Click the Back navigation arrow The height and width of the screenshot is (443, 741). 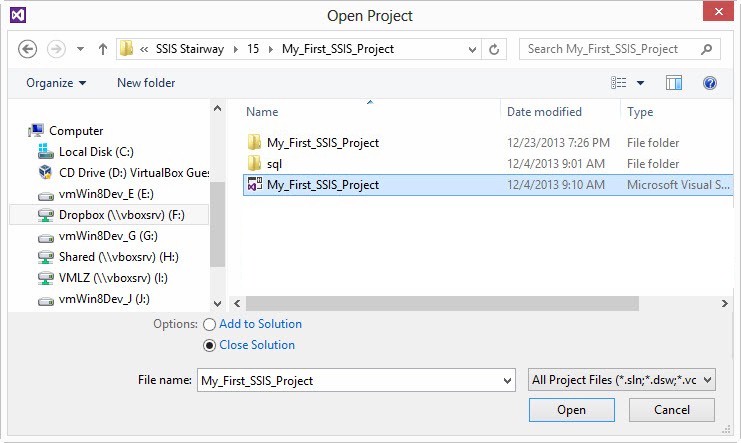pos(28,48)
